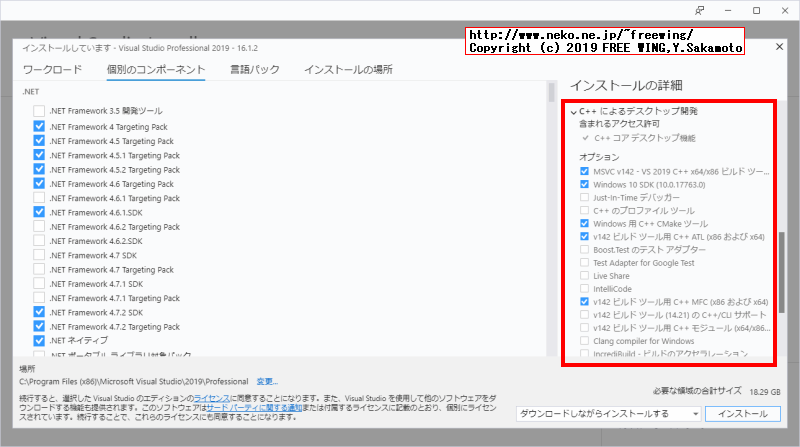This screenshot has height=447, width=800.
Task: Open ダウンロードしながらインストールする dropdown
Action: click(x=609, y=414)
